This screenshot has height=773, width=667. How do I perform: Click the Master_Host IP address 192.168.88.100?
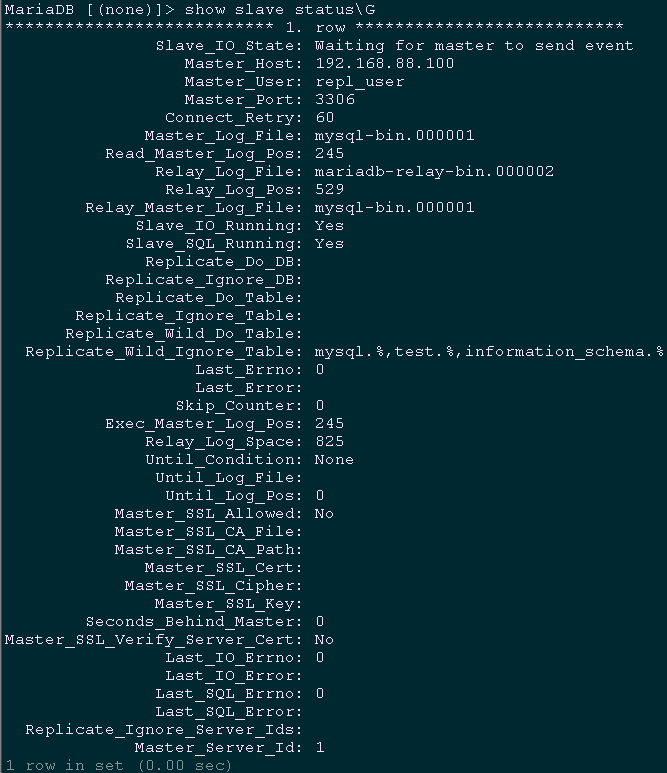click(384, 63)
